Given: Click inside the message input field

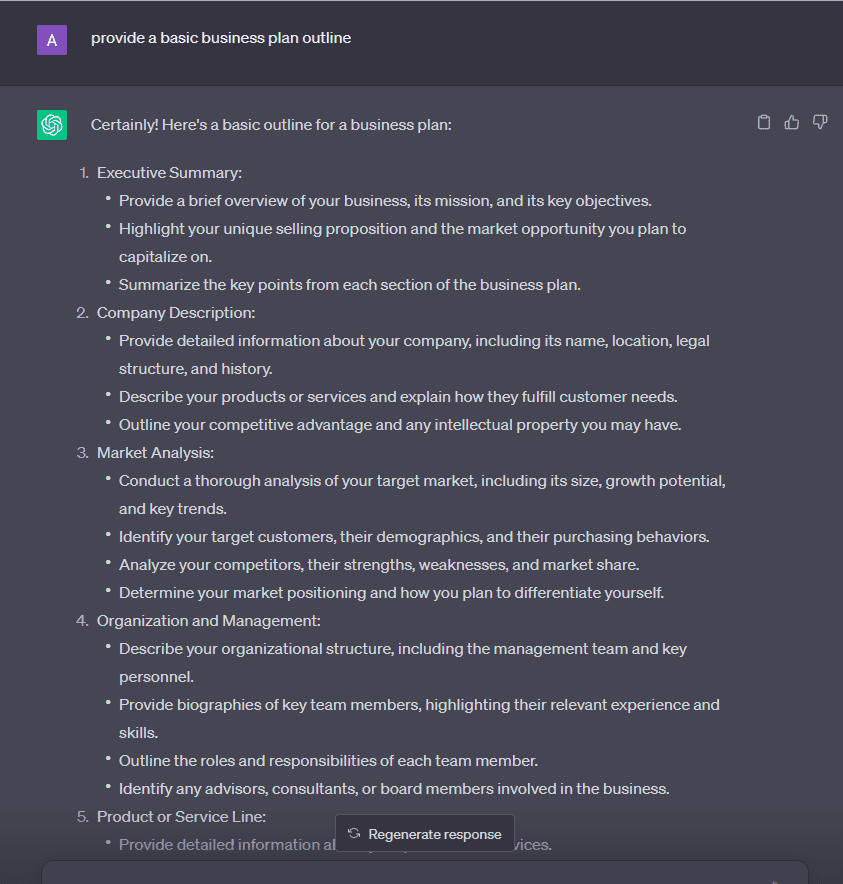Looking at the screenshot, I should pos(420,875).
